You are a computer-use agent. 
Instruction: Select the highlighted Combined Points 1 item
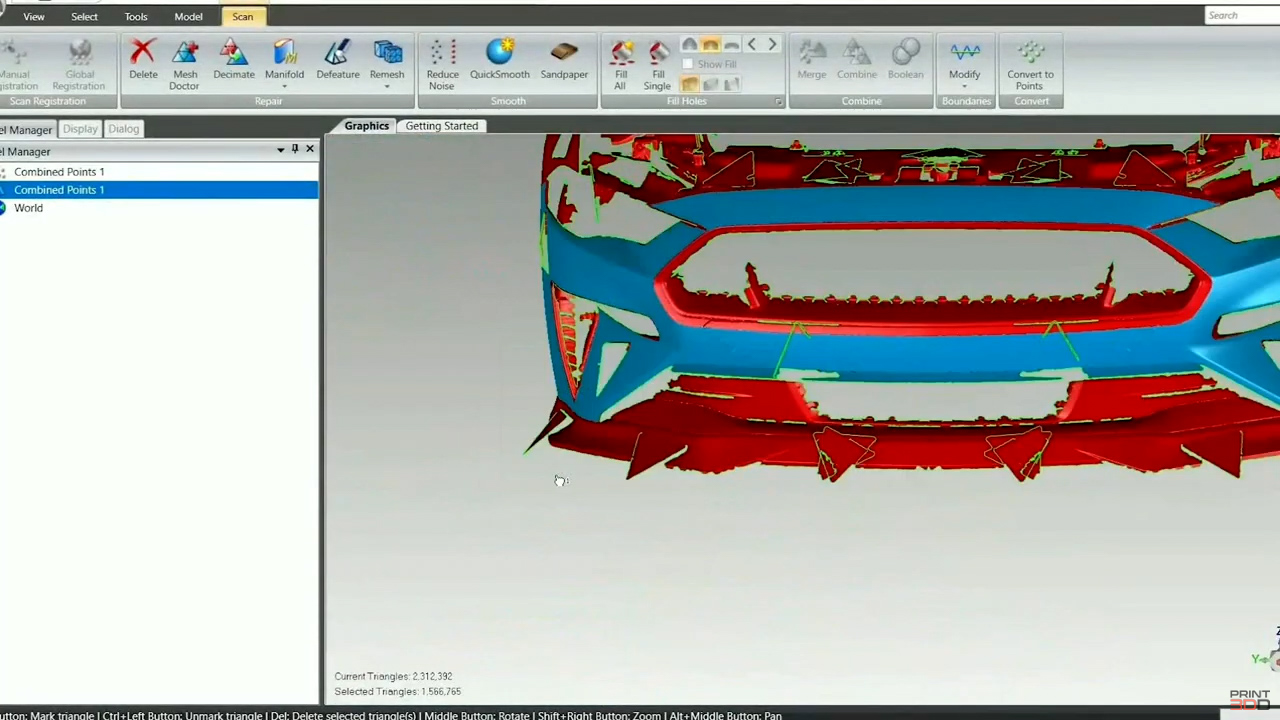coord(159,190)
